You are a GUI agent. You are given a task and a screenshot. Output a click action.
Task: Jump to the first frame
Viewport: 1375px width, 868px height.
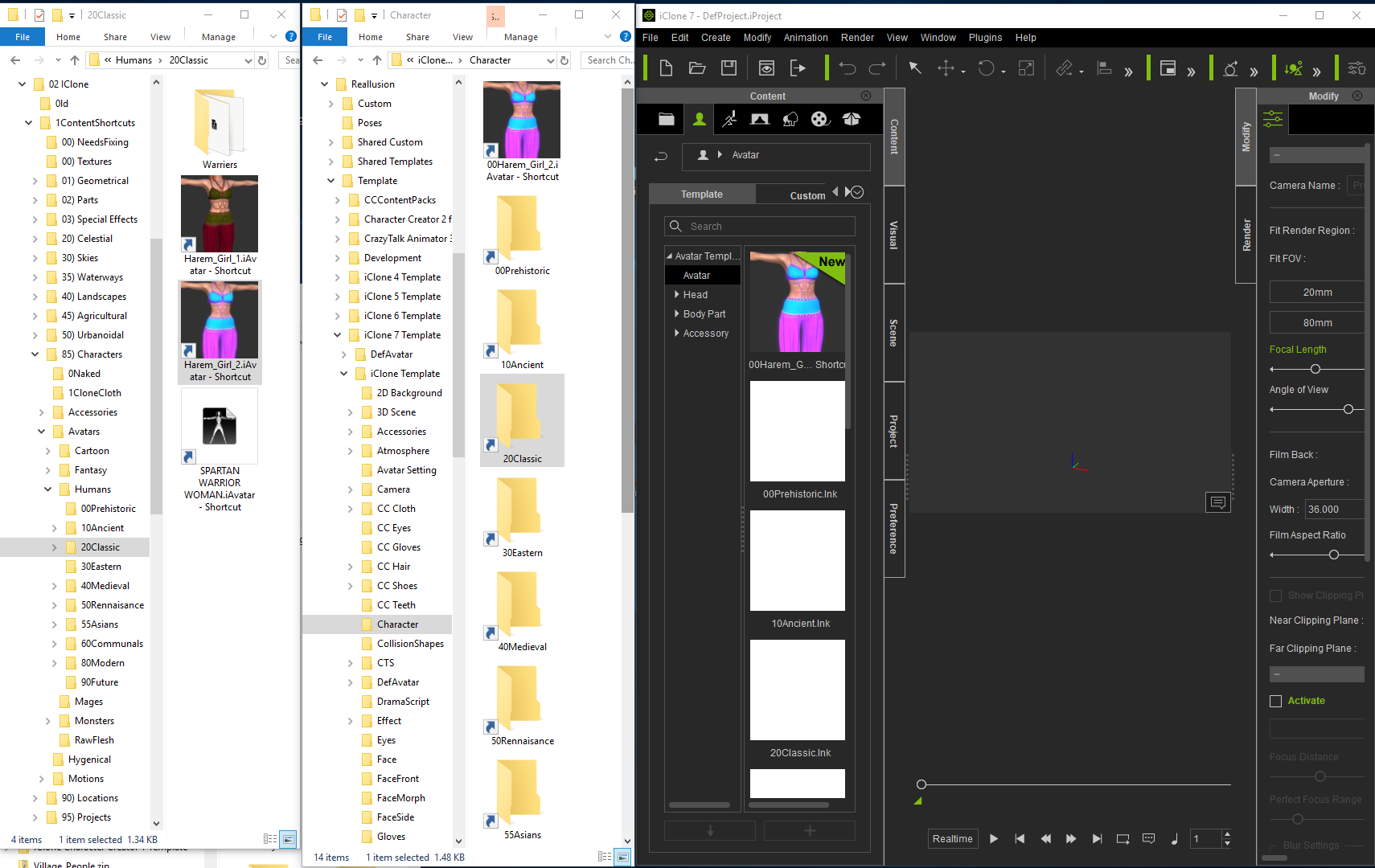(x=1020, y=839)
